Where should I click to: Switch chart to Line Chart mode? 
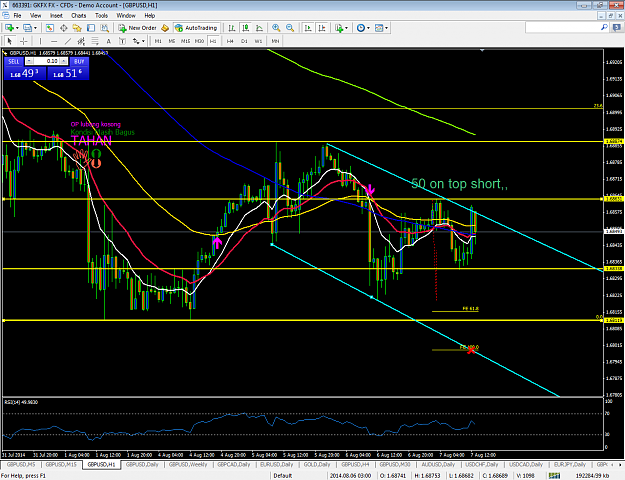click(x=259, y=28)
